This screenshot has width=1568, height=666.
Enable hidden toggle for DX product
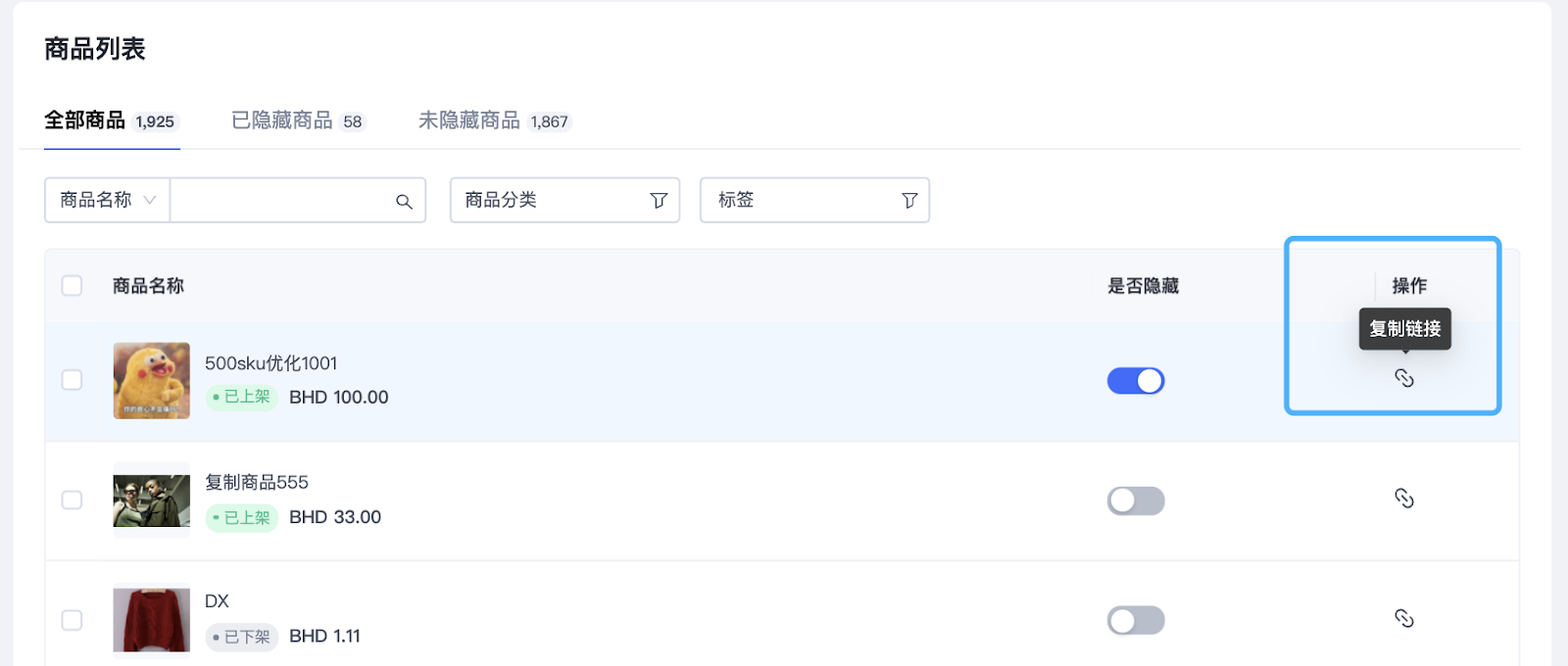(x=1136, y=620)
